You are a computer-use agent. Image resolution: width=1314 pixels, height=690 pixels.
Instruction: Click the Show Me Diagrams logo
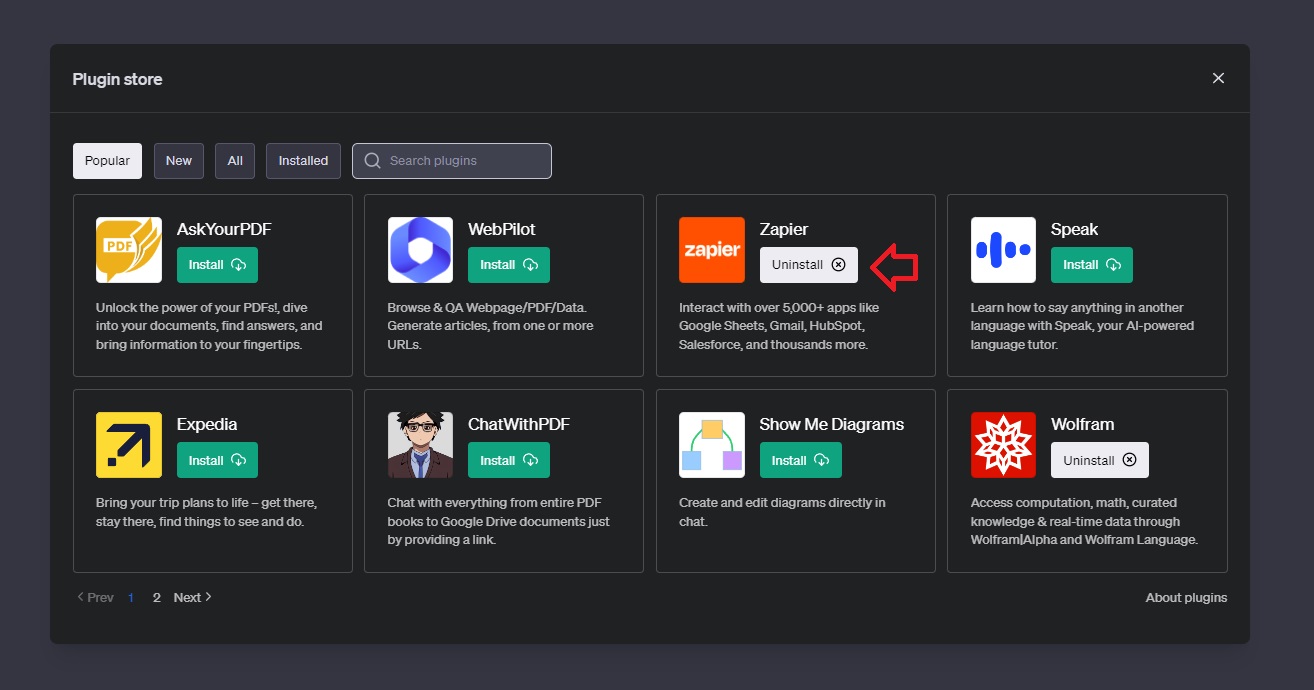click(712, 445)
